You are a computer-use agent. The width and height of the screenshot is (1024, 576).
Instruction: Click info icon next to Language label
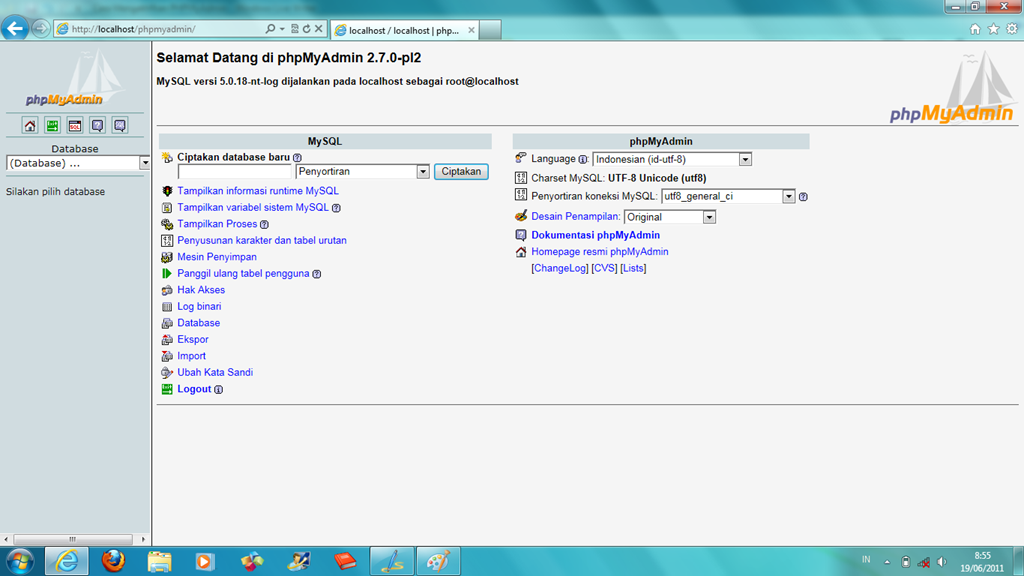pyautogui.click(x=583, y=159)
